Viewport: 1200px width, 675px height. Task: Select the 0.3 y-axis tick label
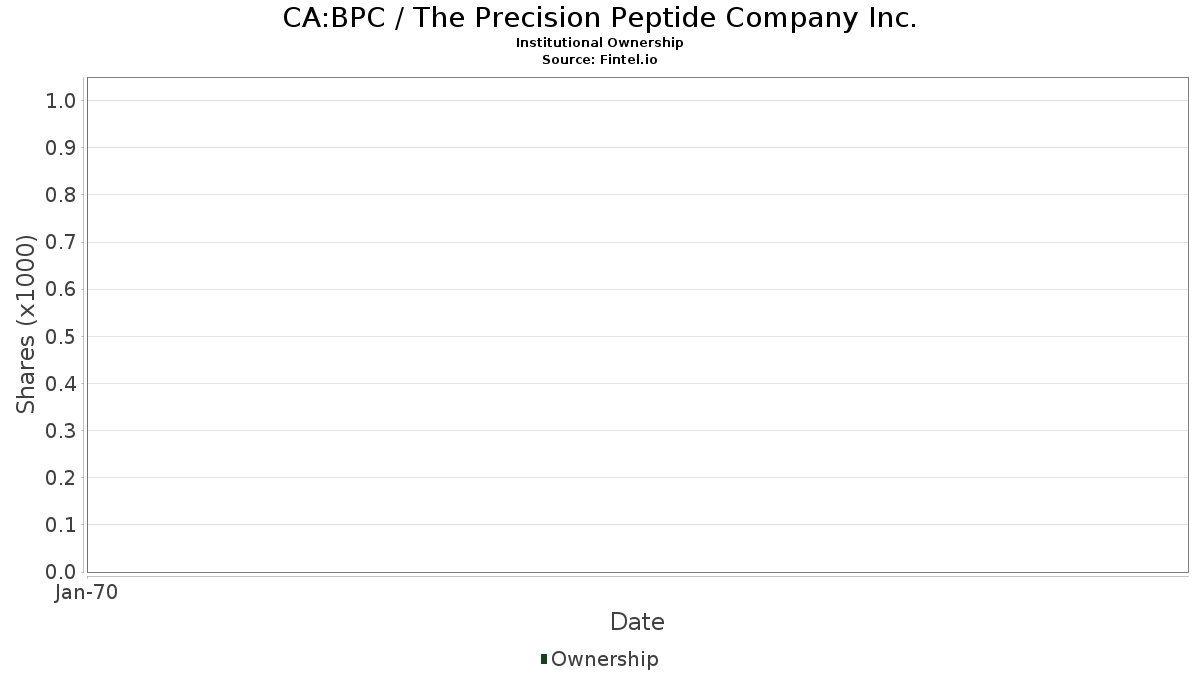(x=61, y=431)
